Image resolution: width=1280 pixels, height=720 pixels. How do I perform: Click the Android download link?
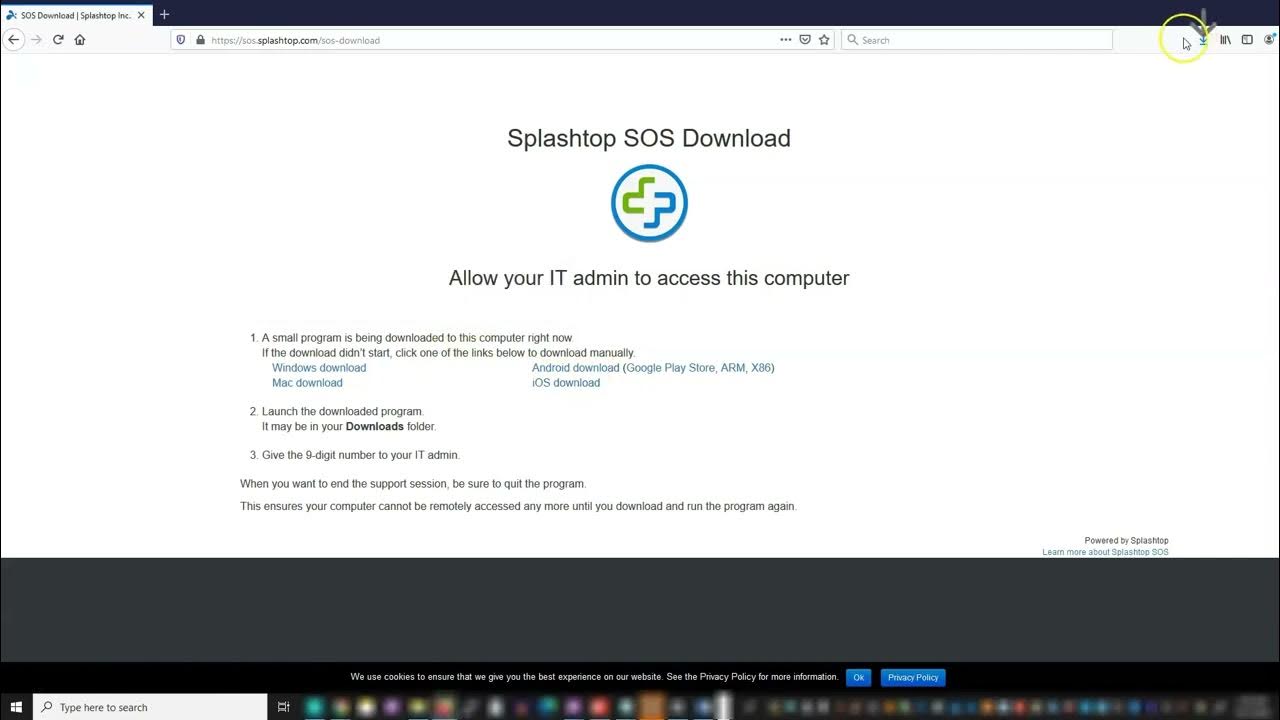click(x=575, y=368)
